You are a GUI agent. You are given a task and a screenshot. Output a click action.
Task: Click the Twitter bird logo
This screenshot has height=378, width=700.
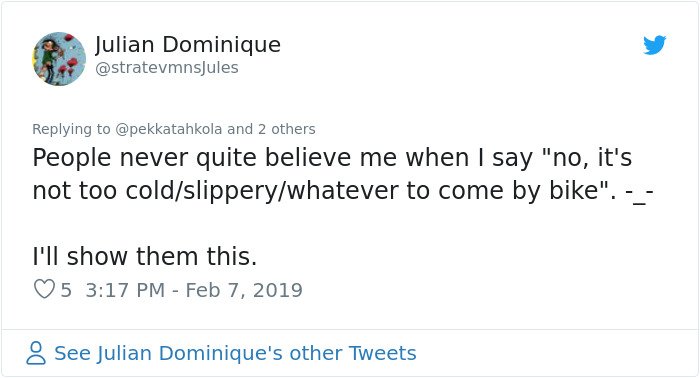pyautogui.click(x=654, y=45)
